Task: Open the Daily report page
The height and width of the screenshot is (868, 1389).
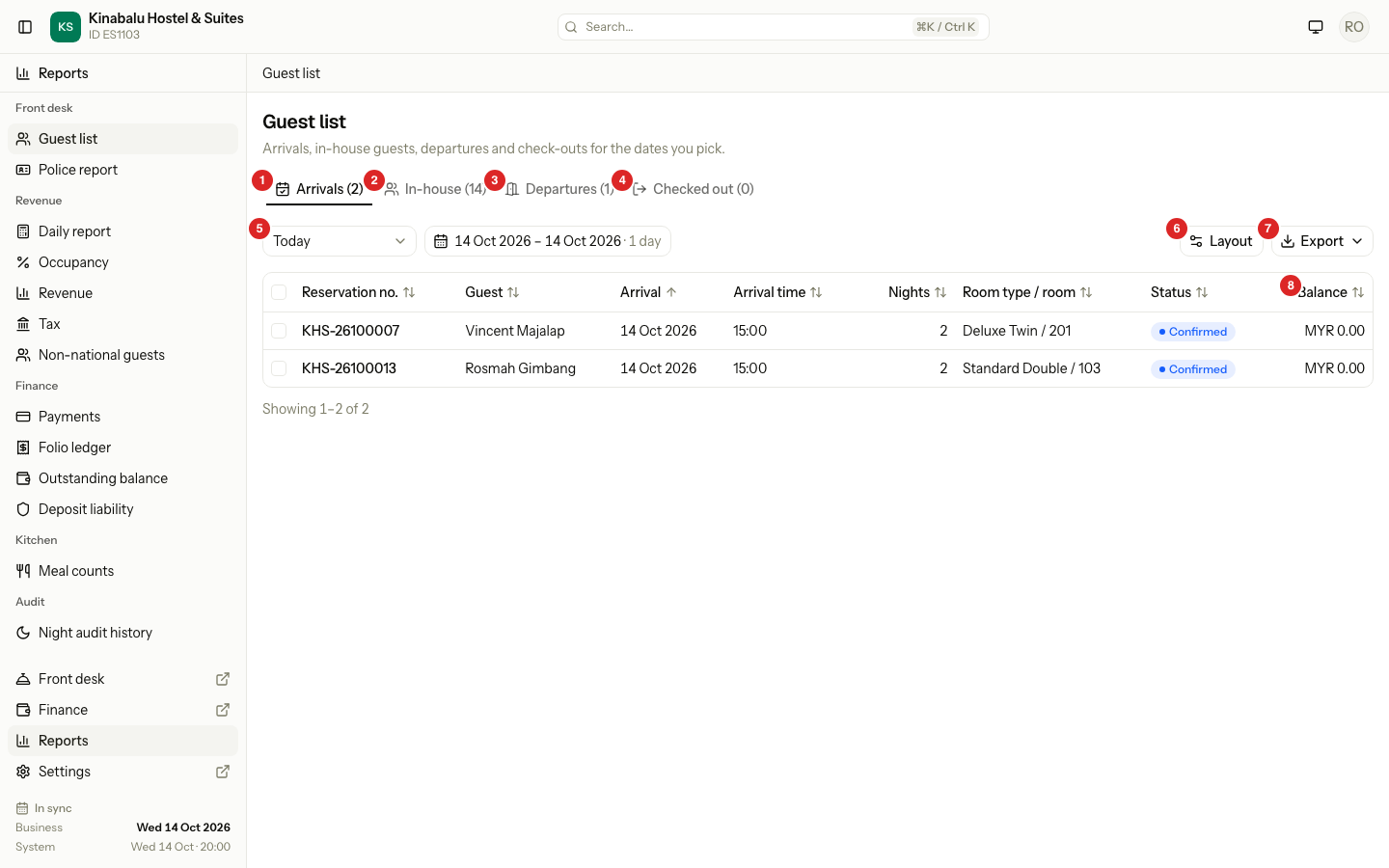Action: 123,231
